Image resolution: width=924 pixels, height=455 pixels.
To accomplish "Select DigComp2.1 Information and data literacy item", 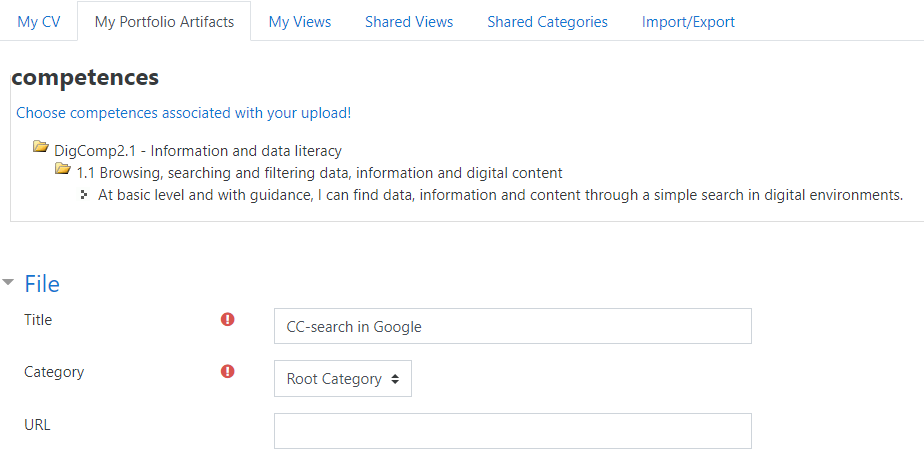I will [197, 151].
